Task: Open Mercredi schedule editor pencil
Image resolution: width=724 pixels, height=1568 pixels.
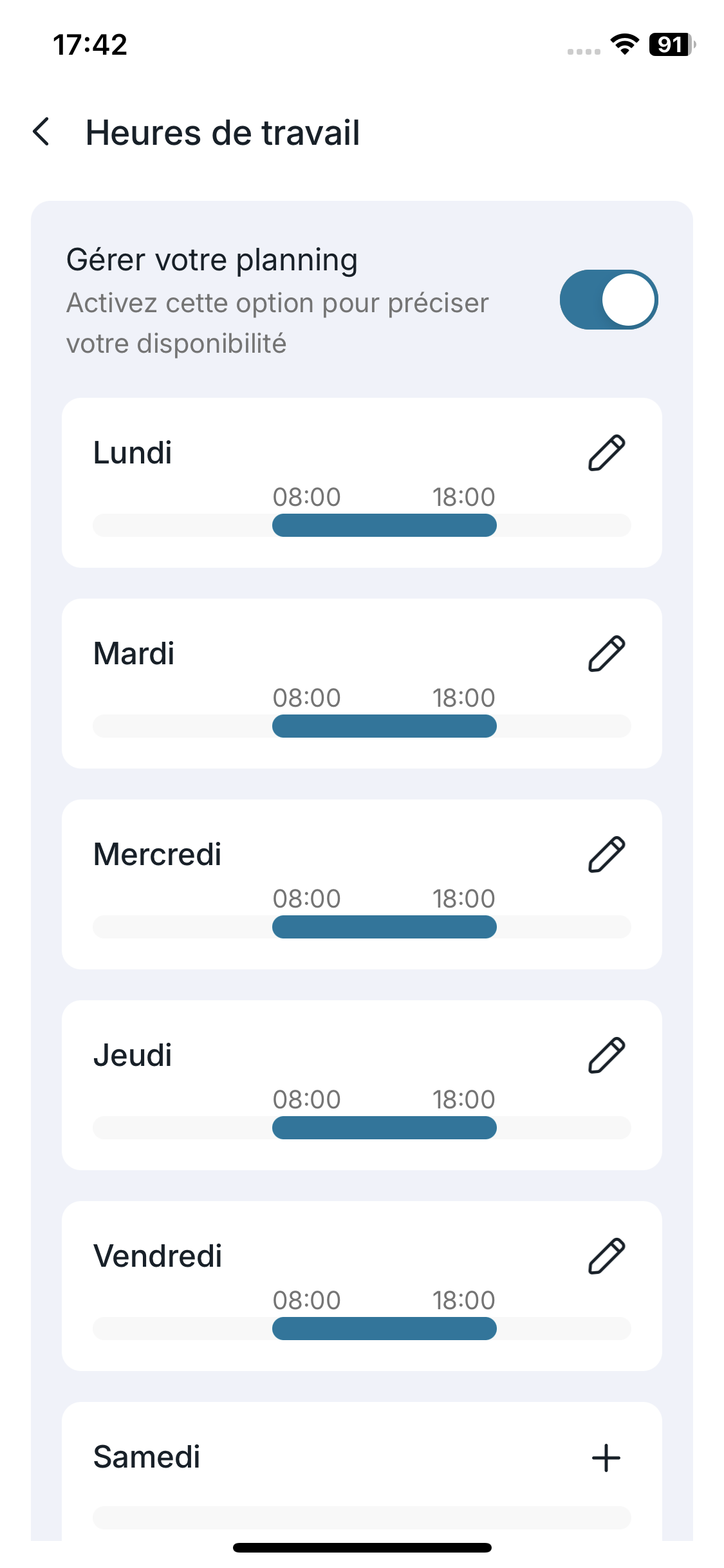Action: (606, 855)
